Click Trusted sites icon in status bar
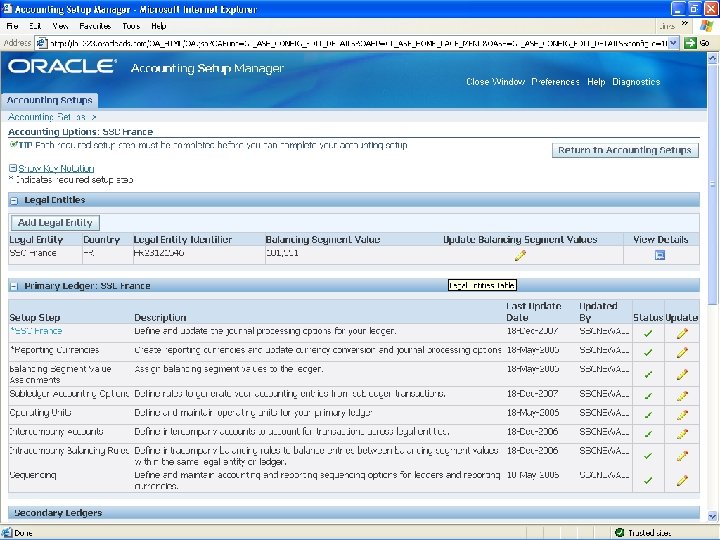 [619, 533]
